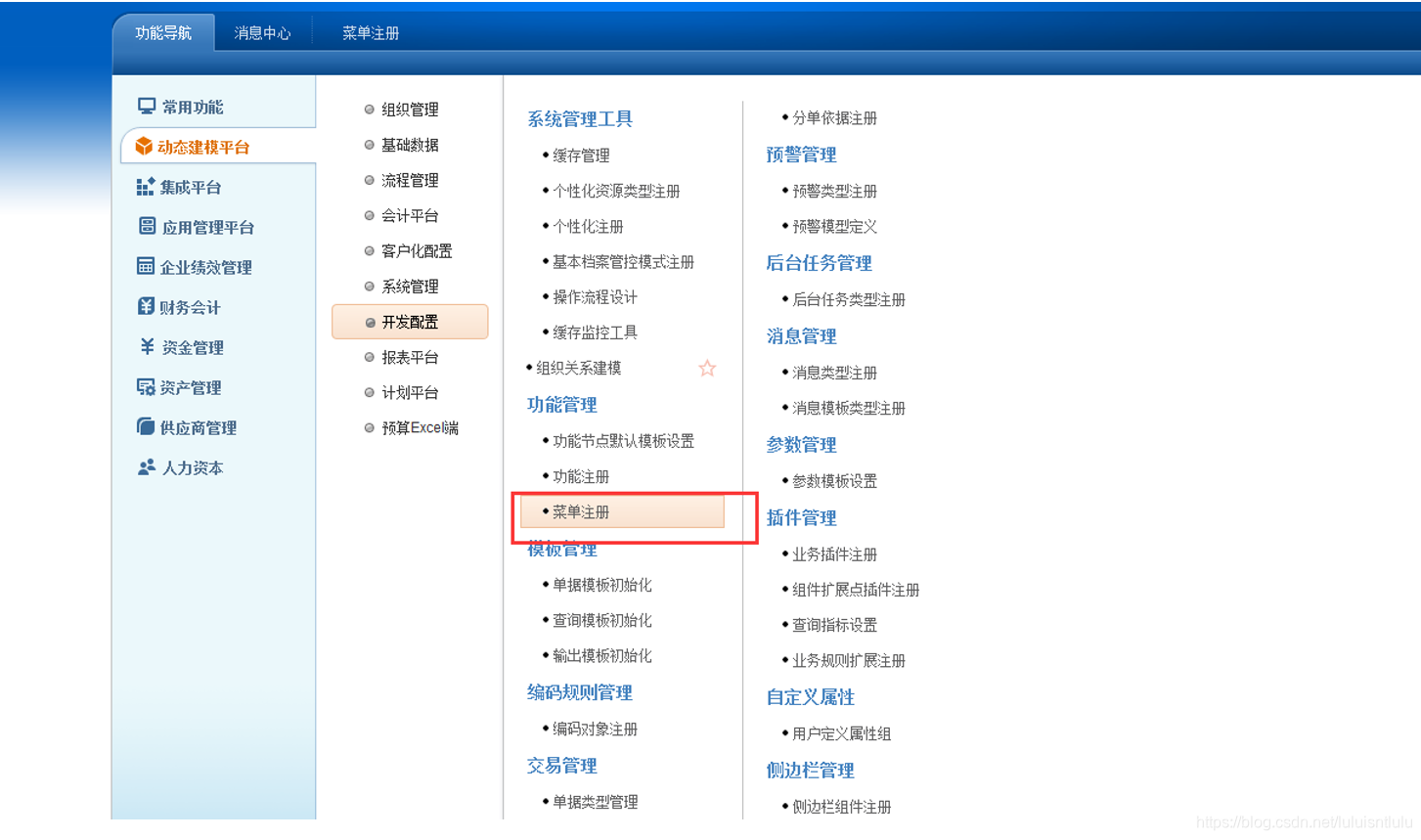Open 缓存监控工具 link

[x=595, y=332]
